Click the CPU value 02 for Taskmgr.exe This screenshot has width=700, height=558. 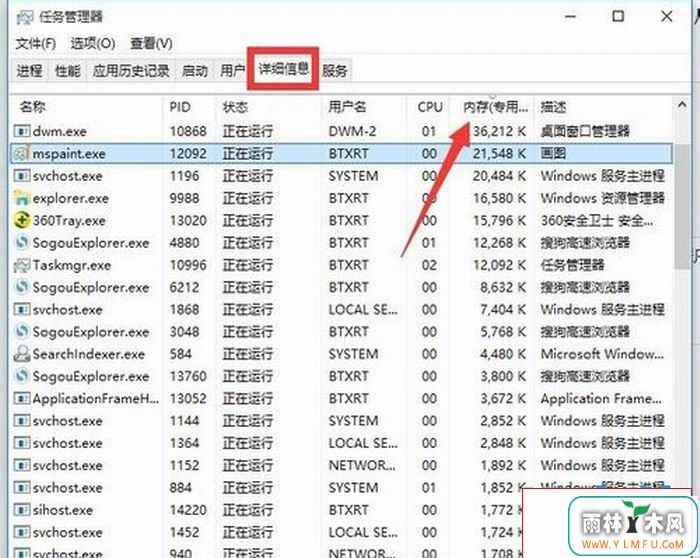tap(429, 265)
